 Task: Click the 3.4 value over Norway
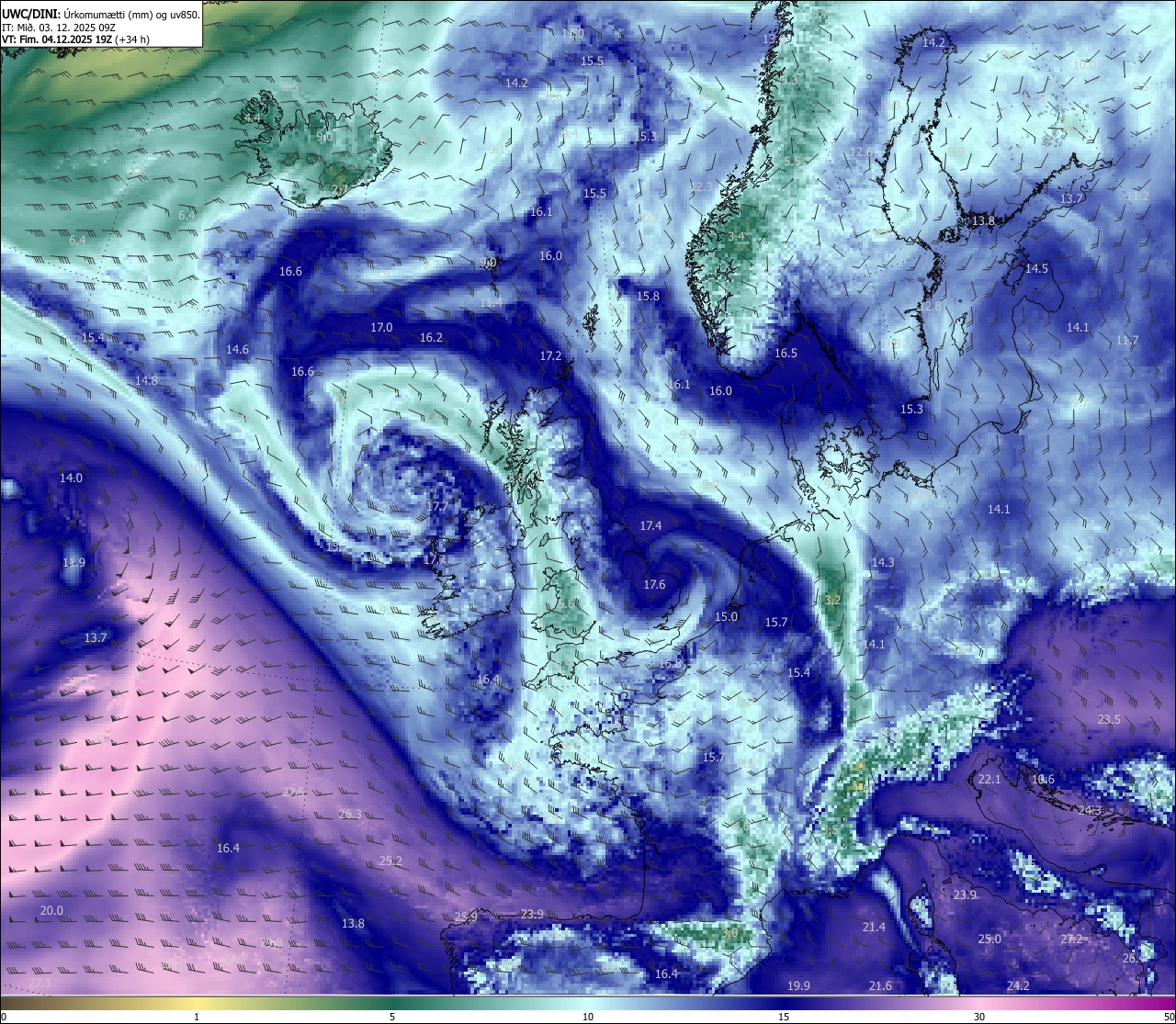coord(736,236)
